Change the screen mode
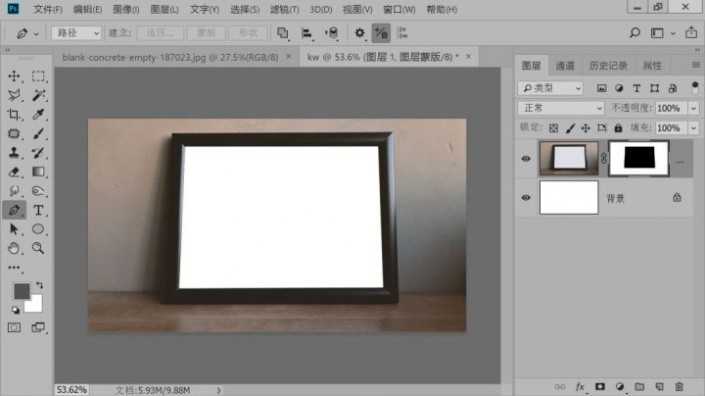This screenshot has height=396, width=705. pyautogui.click(x=38, y=327)
